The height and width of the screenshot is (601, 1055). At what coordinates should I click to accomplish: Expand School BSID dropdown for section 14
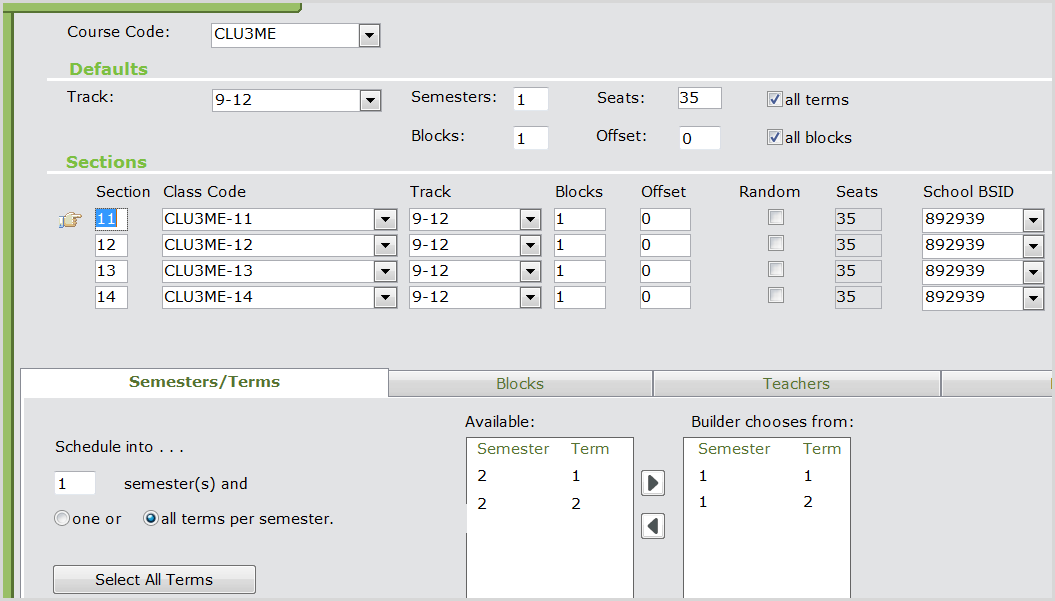1033,297
